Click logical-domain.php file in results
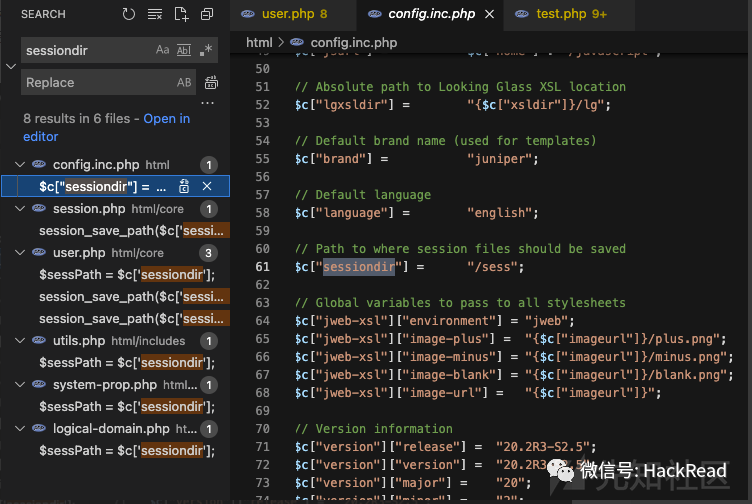Viewport: 752px width, 504px height. (111, 429)
